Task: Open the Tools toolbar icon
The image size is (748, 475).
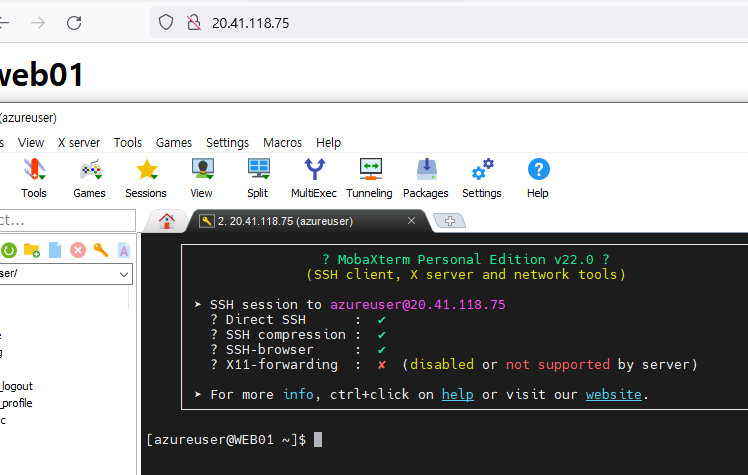Action: [34, 178]
